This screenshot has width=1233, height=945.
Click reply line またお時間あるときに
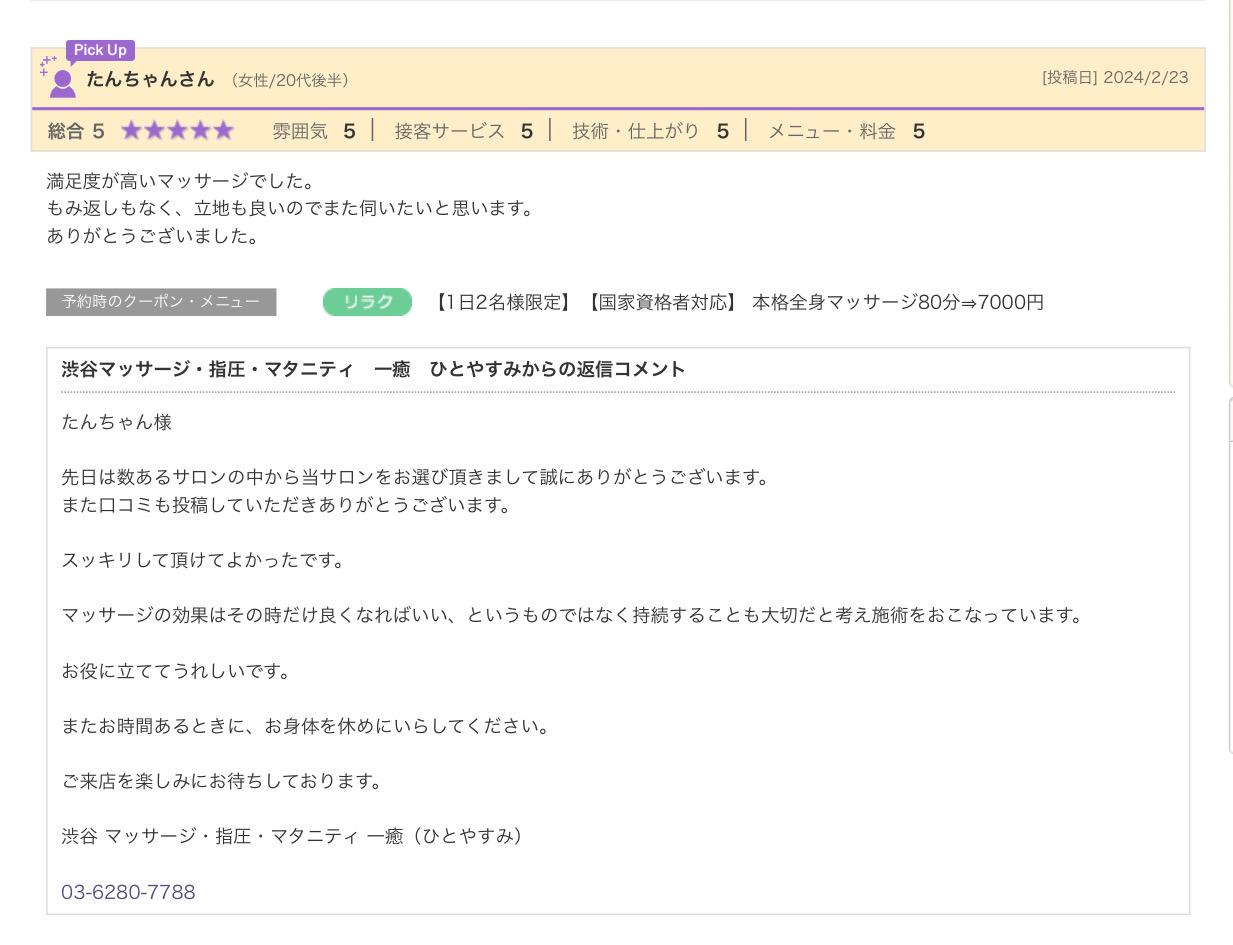click(306, 726)
